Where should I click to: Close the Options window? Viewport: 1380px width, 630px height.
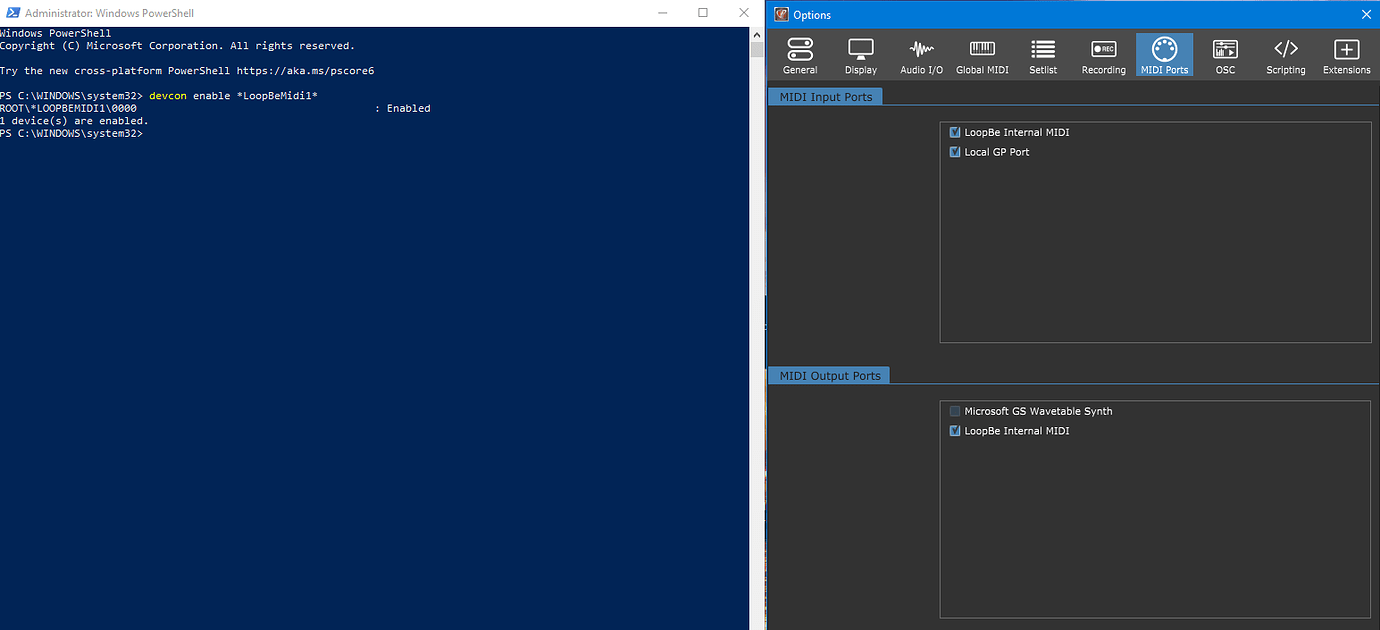click(1366, 14)
